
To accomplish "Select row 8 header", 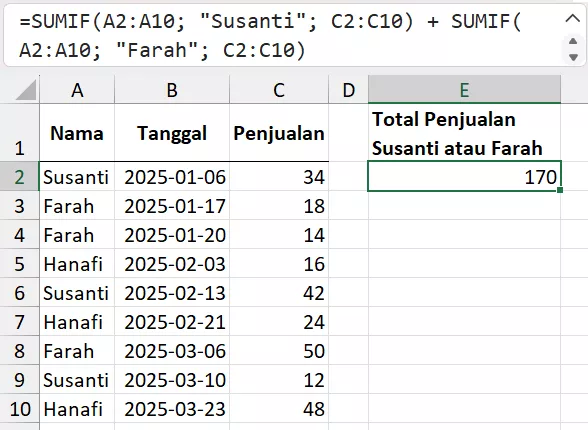I will click(x=20, y=350).
